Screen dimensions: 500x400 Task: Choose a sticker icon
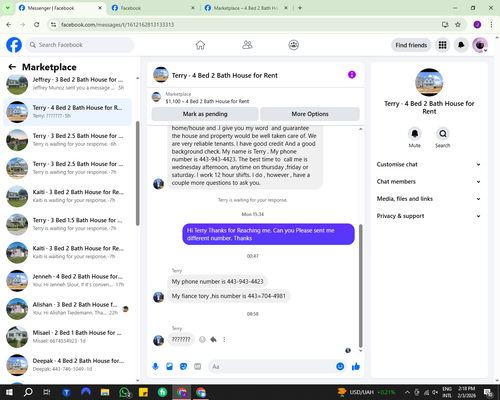point(183,367)
